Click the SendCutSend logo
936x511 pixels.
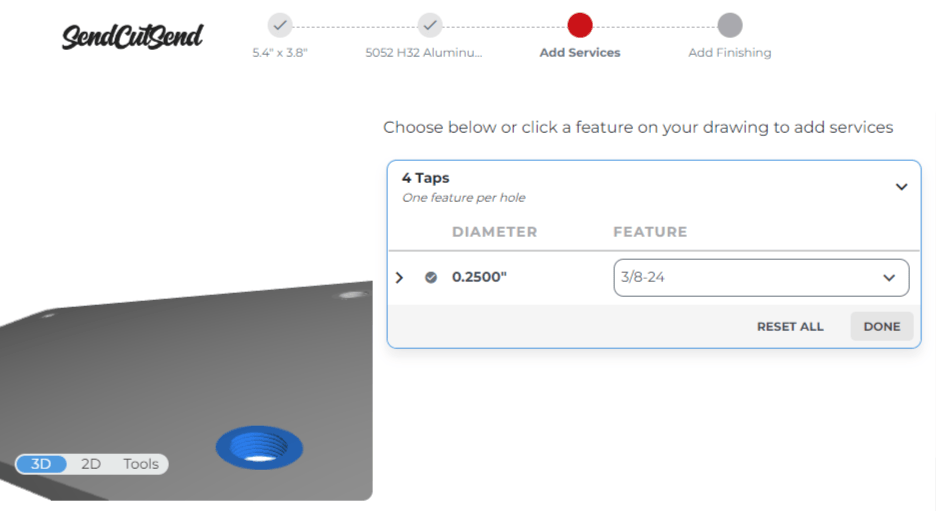coord(132,36)
